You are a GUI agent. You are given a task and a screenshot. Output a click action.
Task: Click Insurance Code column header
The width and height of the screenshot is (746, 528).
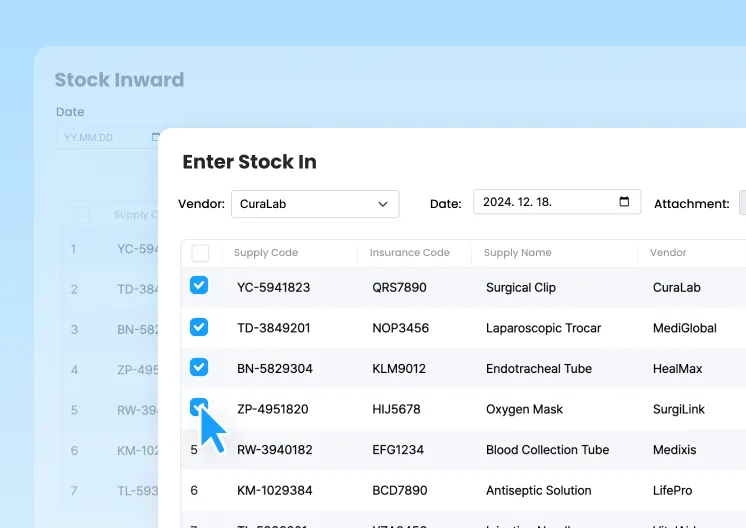coord(409,253)
